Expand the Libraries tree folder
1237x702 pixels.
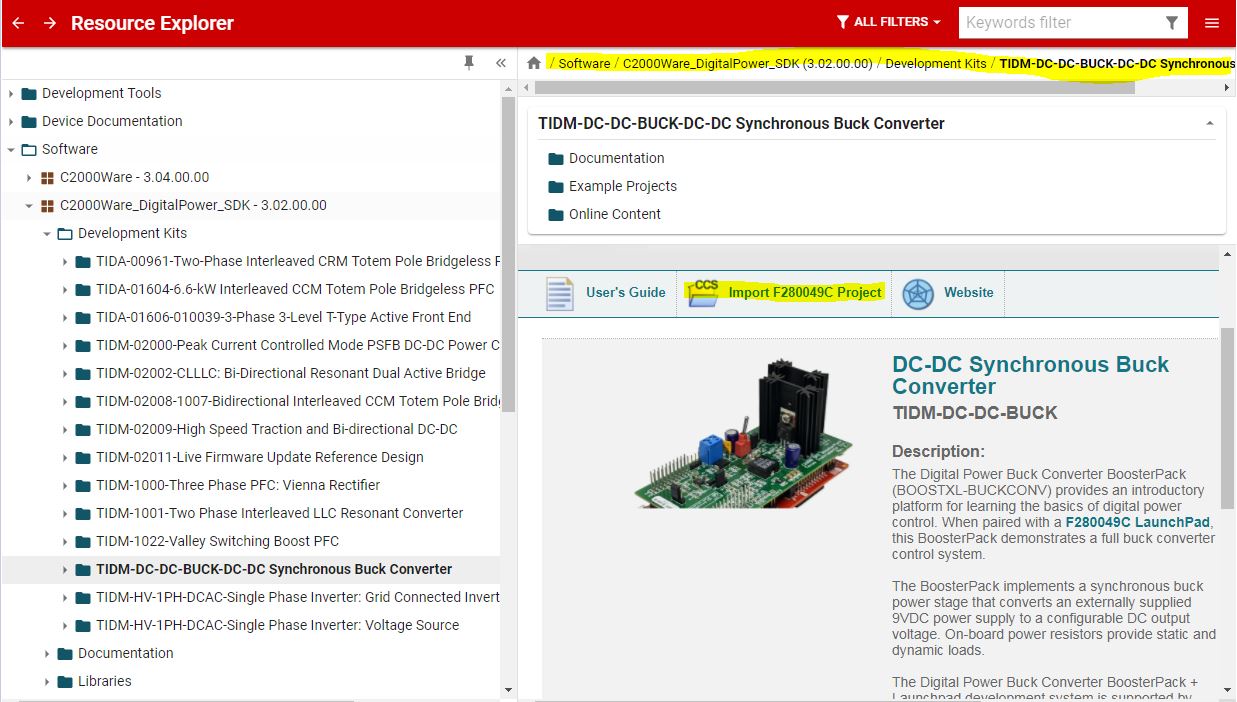coord(47,681)
